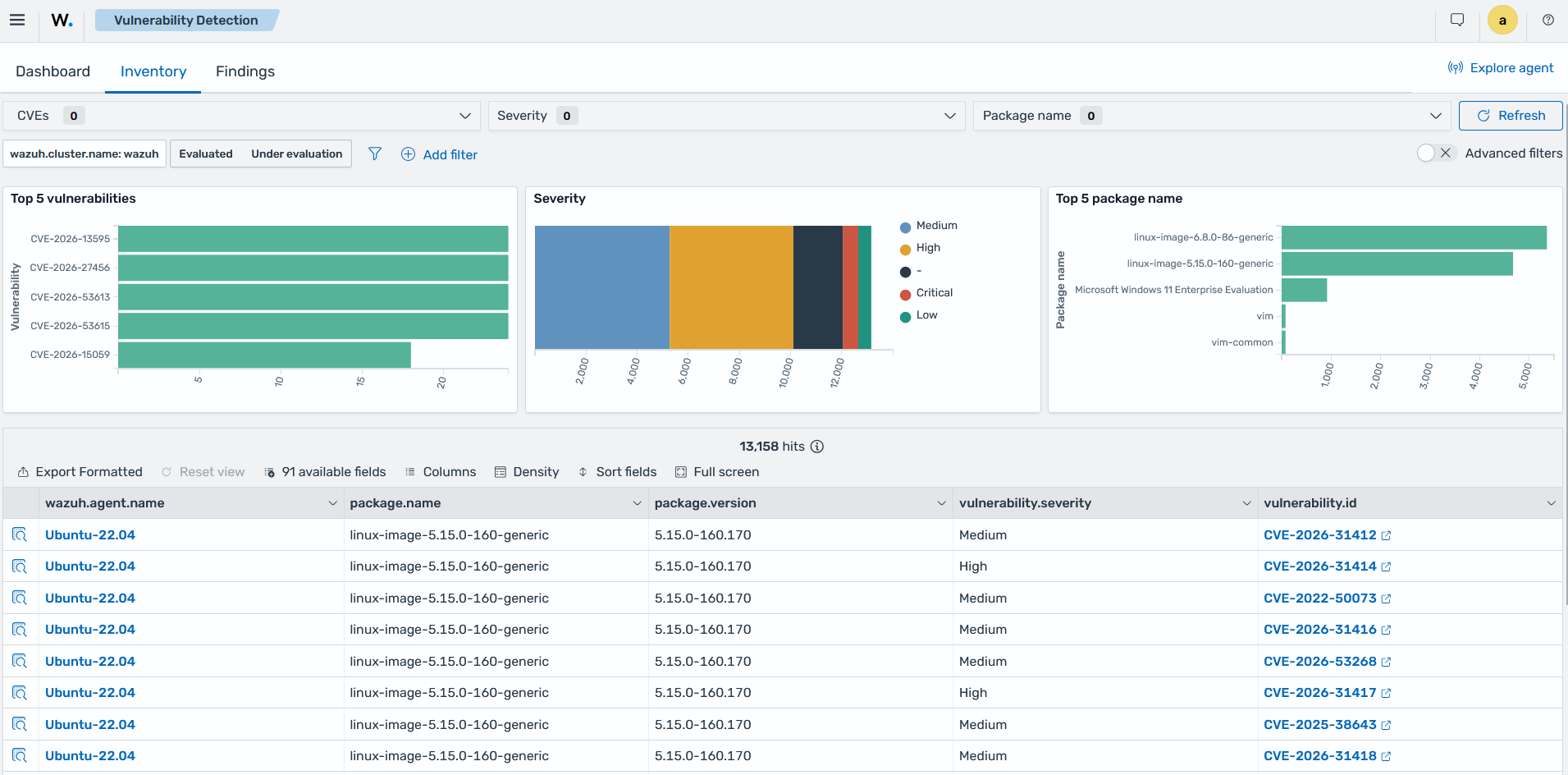Click Add filter
This screenshot has height=775, width=1568.
coord(439,154)
